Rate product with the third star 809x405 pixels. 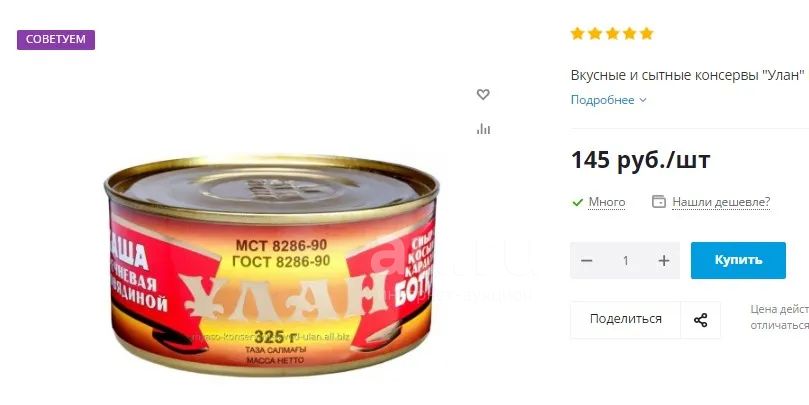pyautogui.click(x=612, y=34)
